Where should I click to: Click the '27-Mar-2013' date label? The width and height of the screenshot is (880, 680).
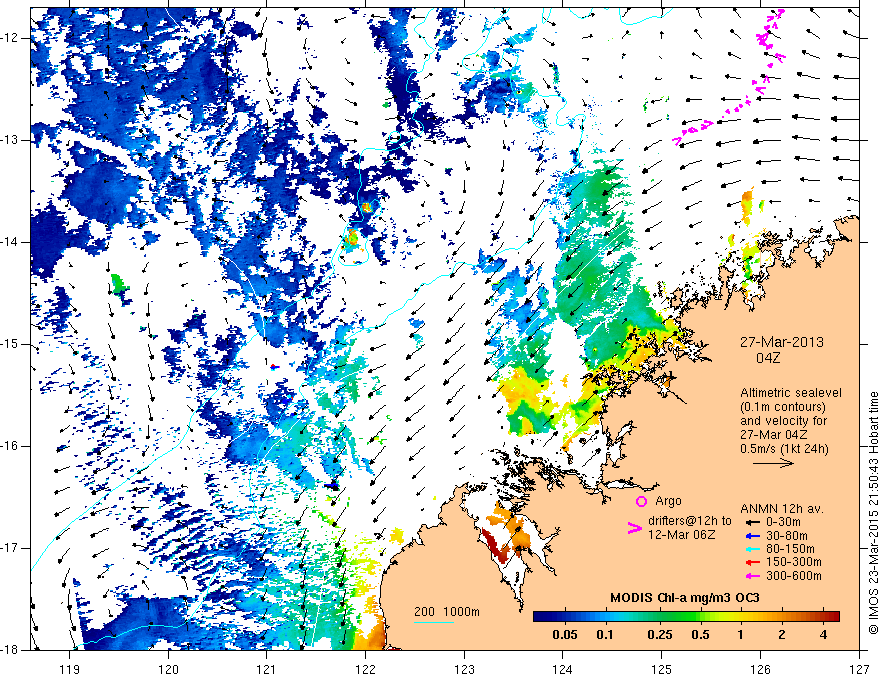[x=782, y=342]
